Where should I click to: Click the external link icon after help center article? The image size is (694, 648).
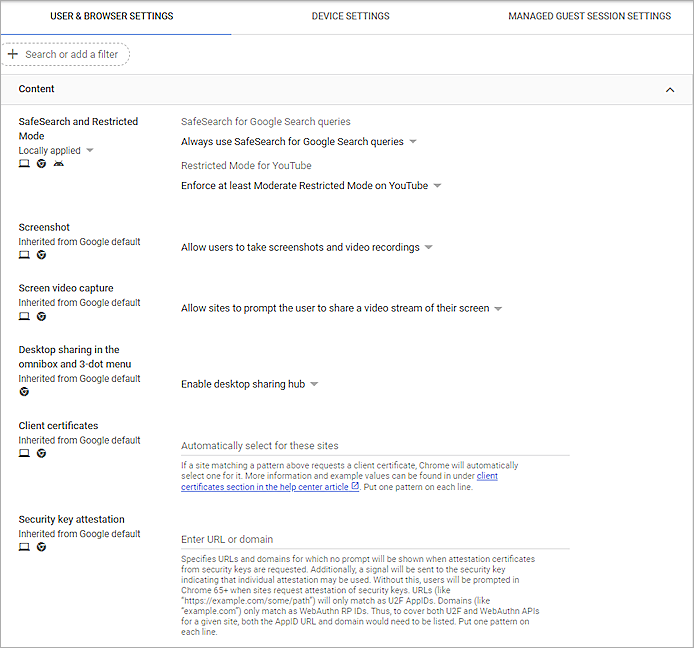355,486
